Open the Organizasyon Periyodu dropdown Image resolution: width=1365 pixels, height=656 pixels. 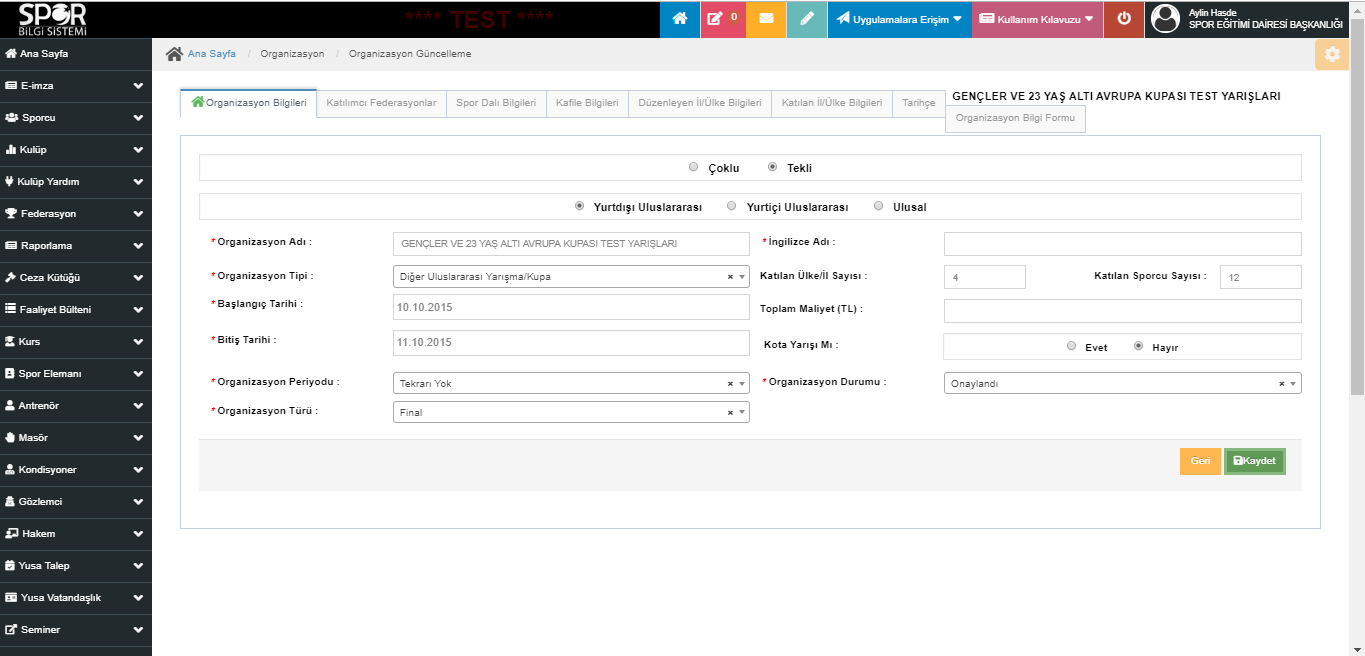click(x=571, y=384)
